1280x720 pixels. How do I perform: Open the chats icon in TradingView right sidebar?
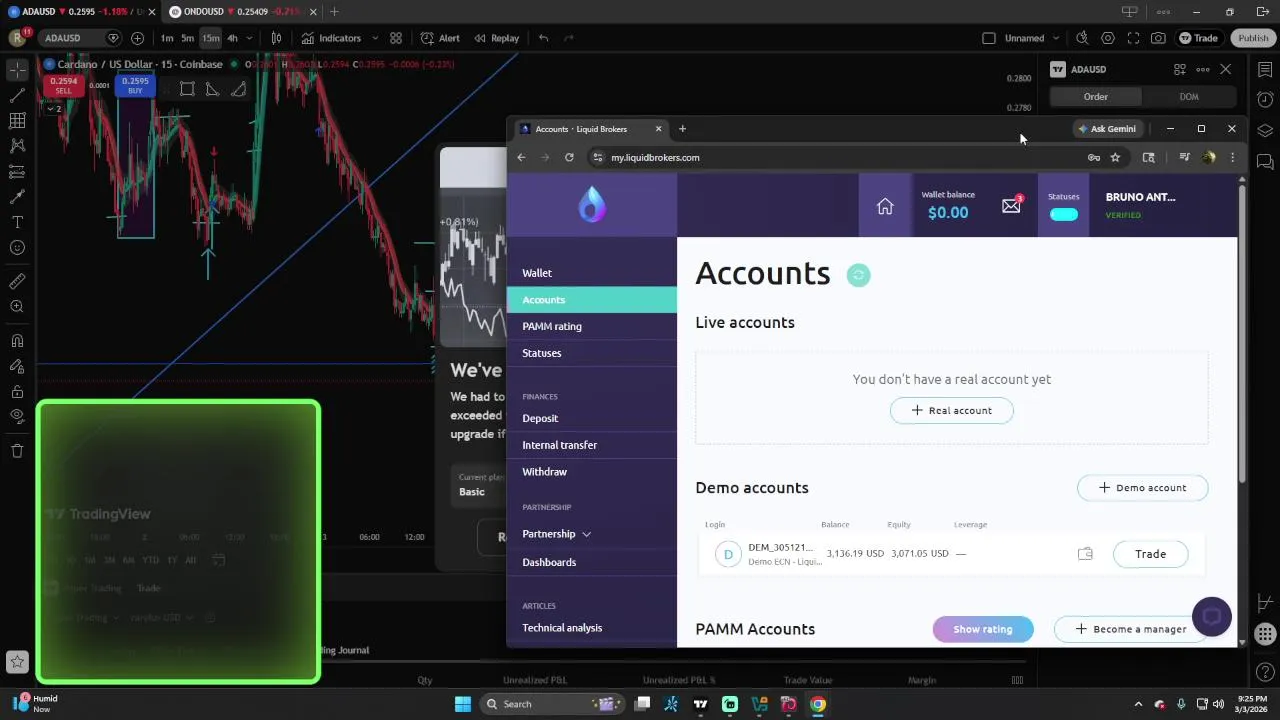pos(1265,161)
